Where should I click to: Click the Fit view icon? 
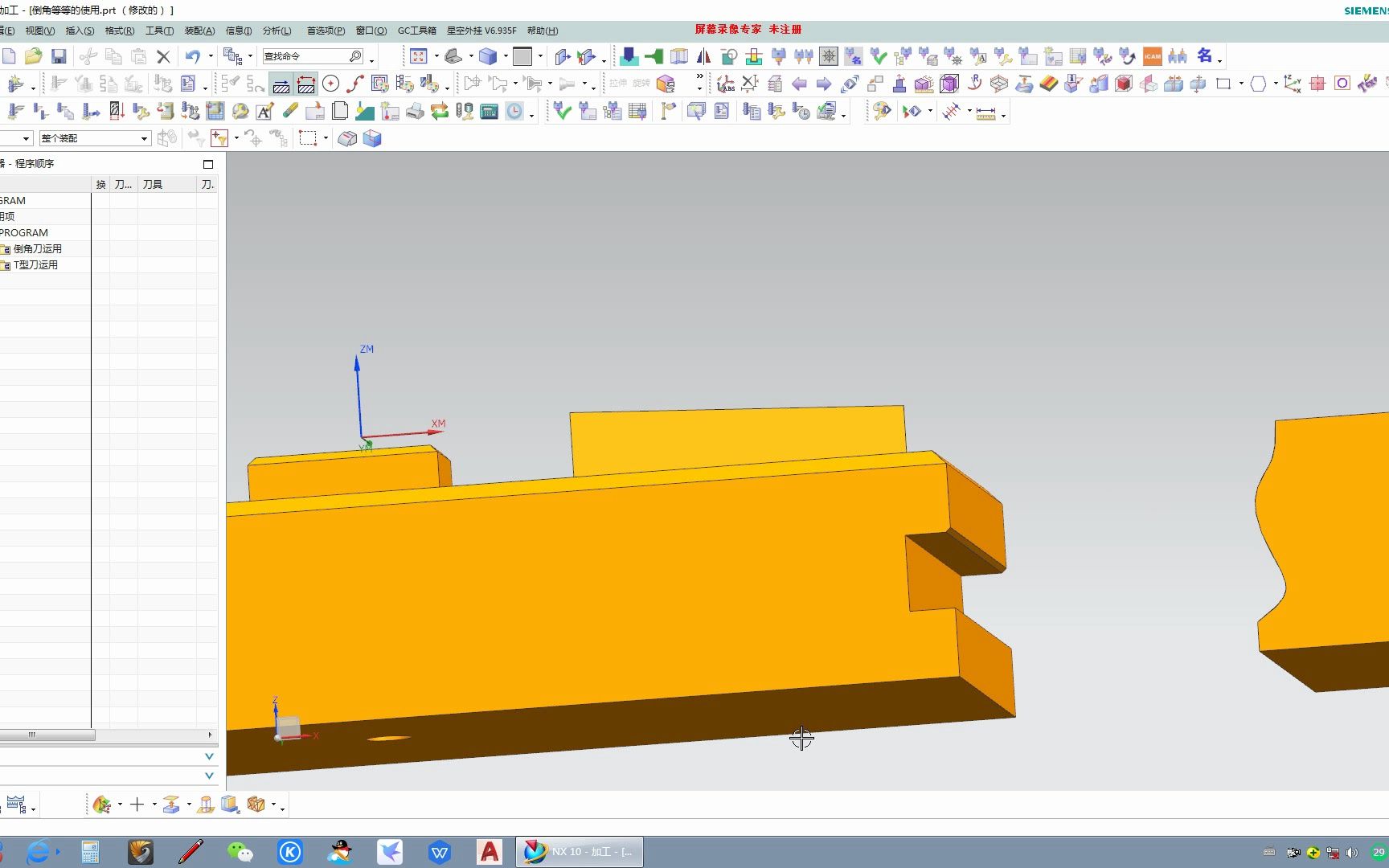pyautogui.click(x=418, y=56)
